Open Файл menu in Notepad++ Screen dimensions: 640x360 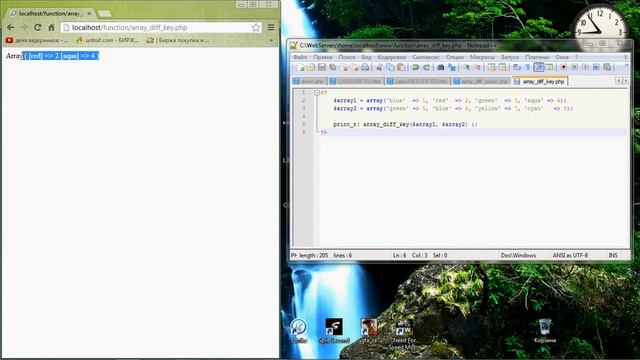coord(300,57)
